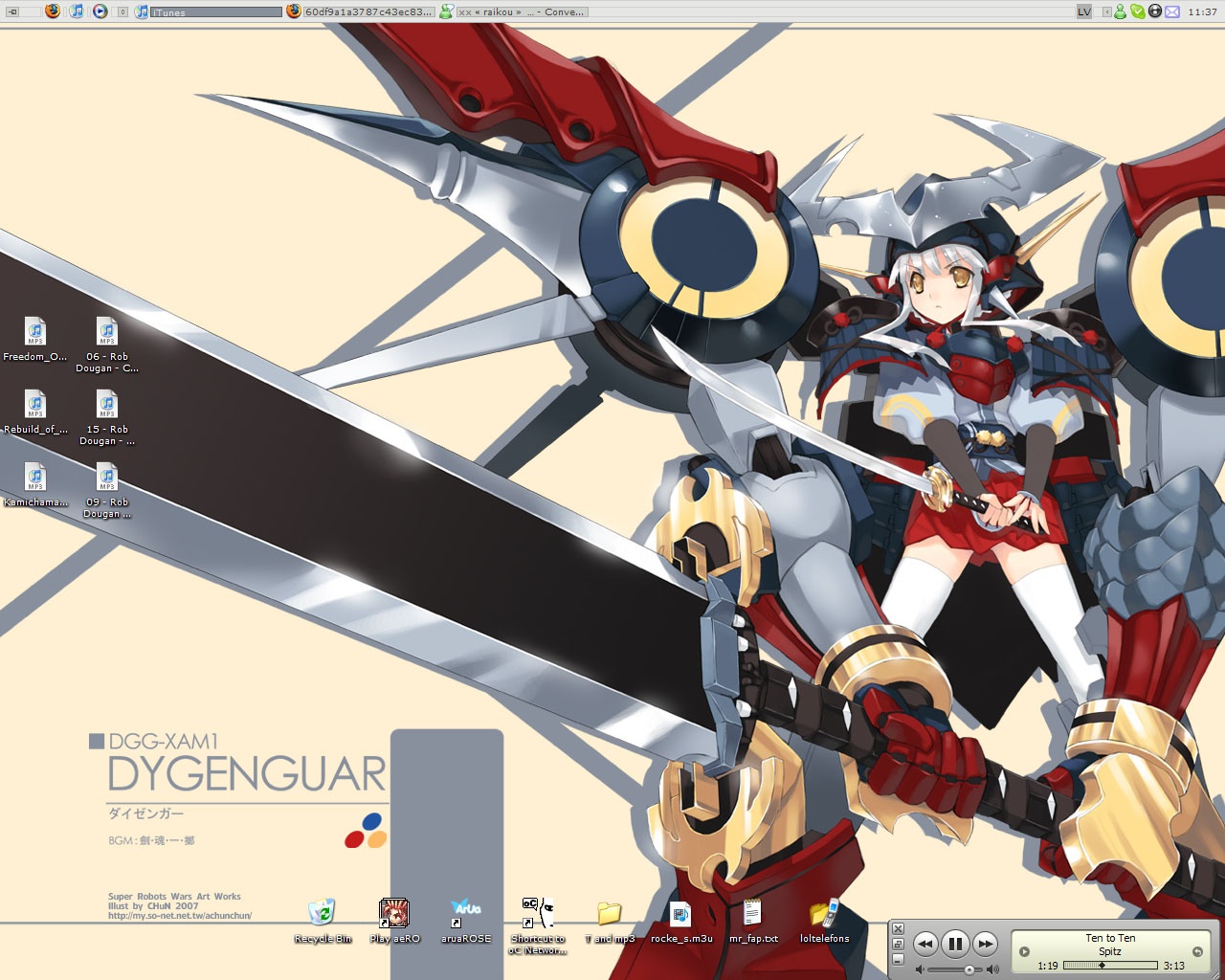Click the 11:37 system clock
Screen dimensions: 1225x980
coord(1202,12)
